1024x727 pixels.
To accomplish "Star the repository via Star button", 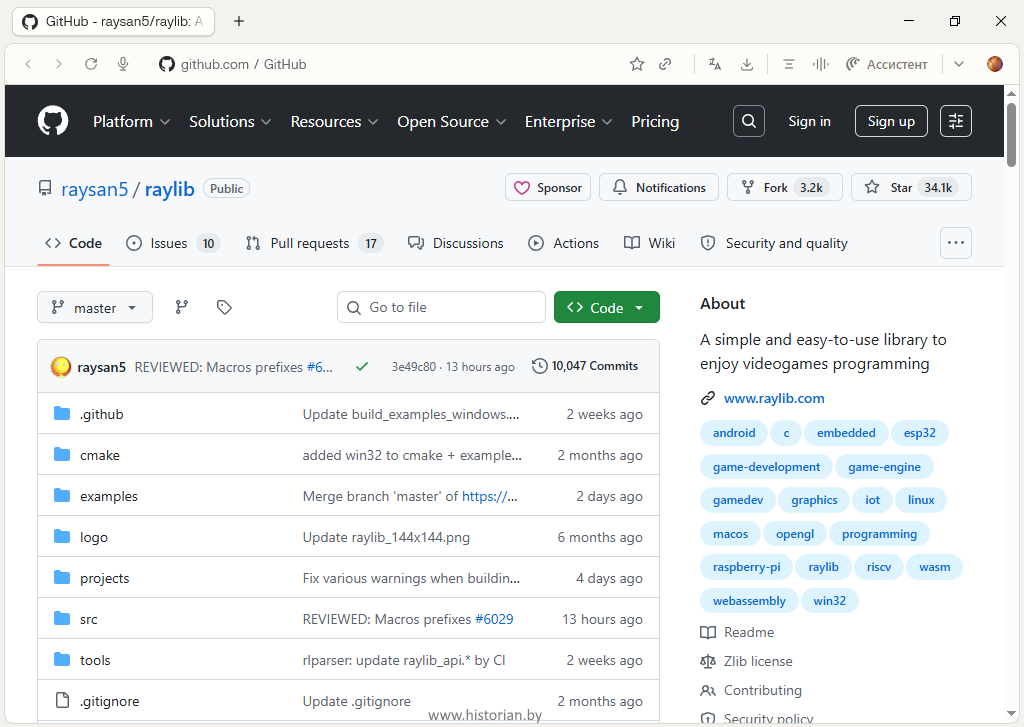I will click(911, 187).
